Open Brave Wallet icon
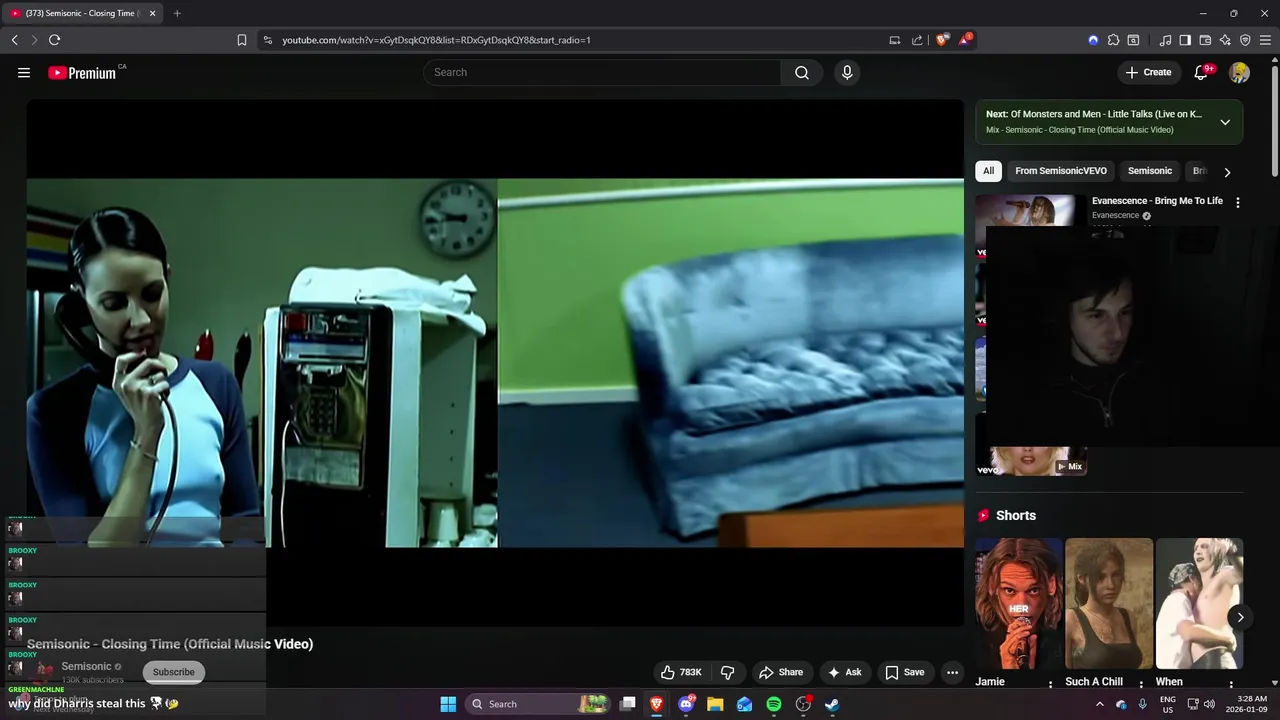Image resolution: width=1280 pixels, height=720 pixels. tap(1205, 40)
